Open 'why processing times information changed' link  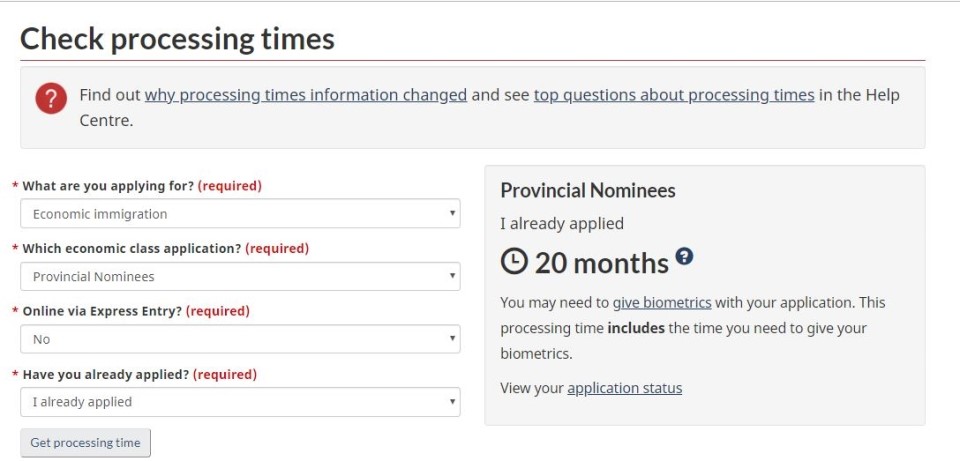pyautogui.click(x=306, y=96)
